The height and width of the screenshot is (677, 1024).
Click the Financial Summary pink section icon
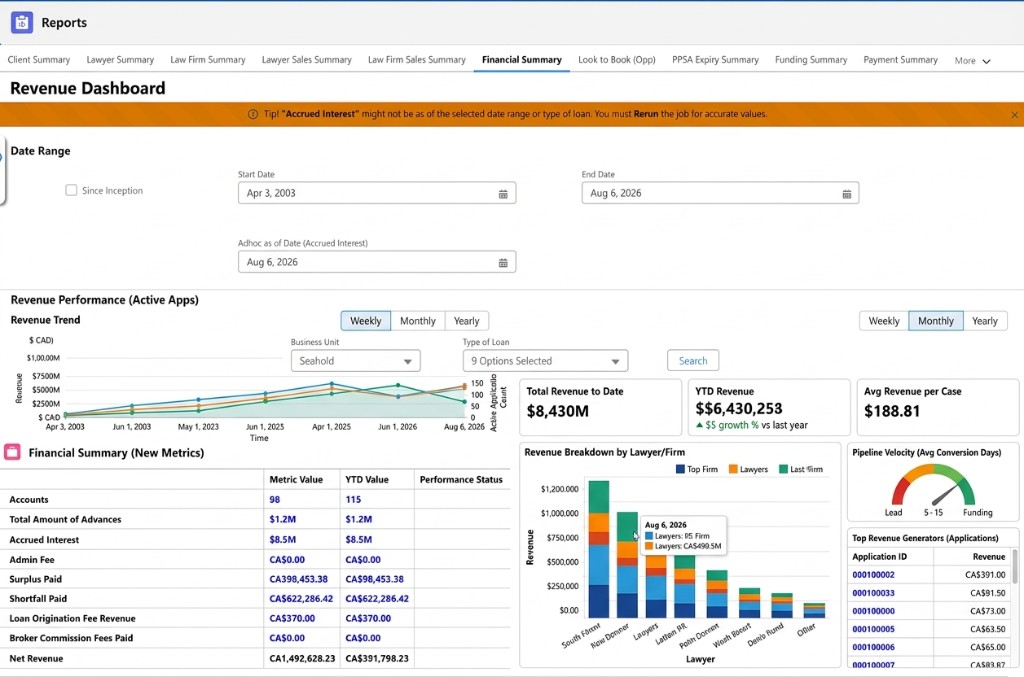(x=12, y=452)
